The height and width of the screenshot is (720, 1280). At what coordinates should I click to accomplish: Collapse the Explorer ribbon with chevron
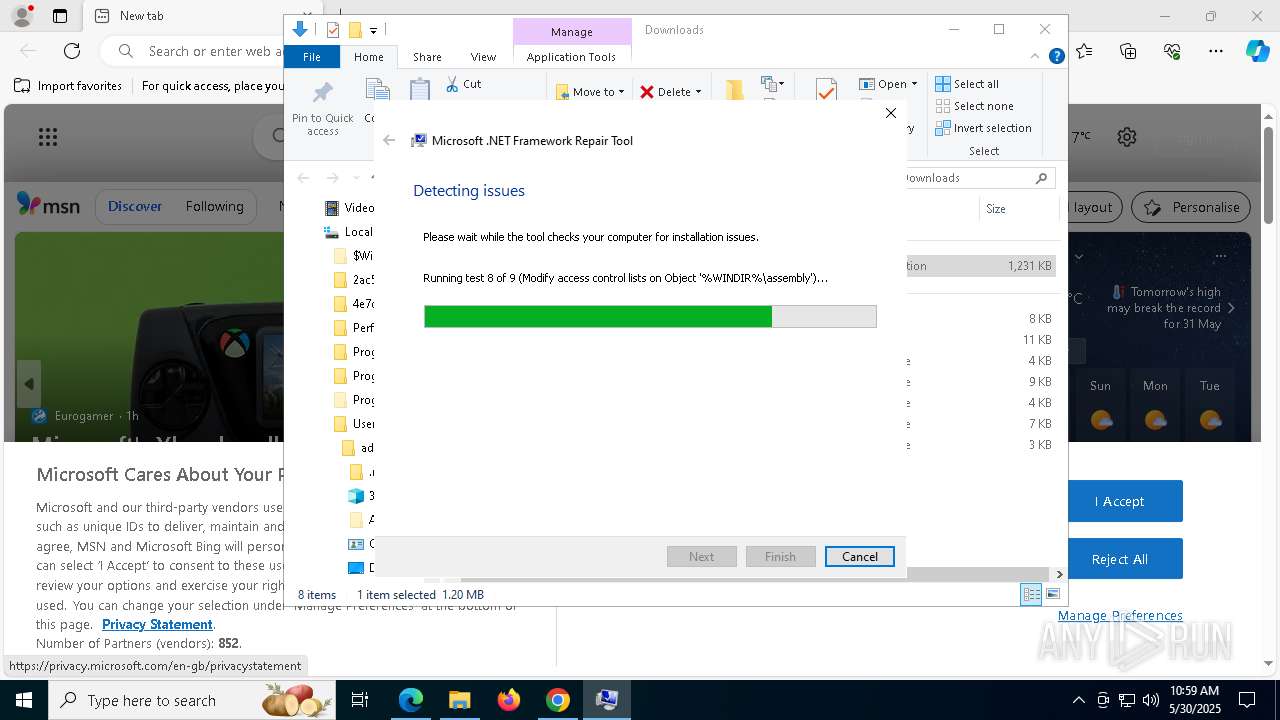[x=1036, y=57]
